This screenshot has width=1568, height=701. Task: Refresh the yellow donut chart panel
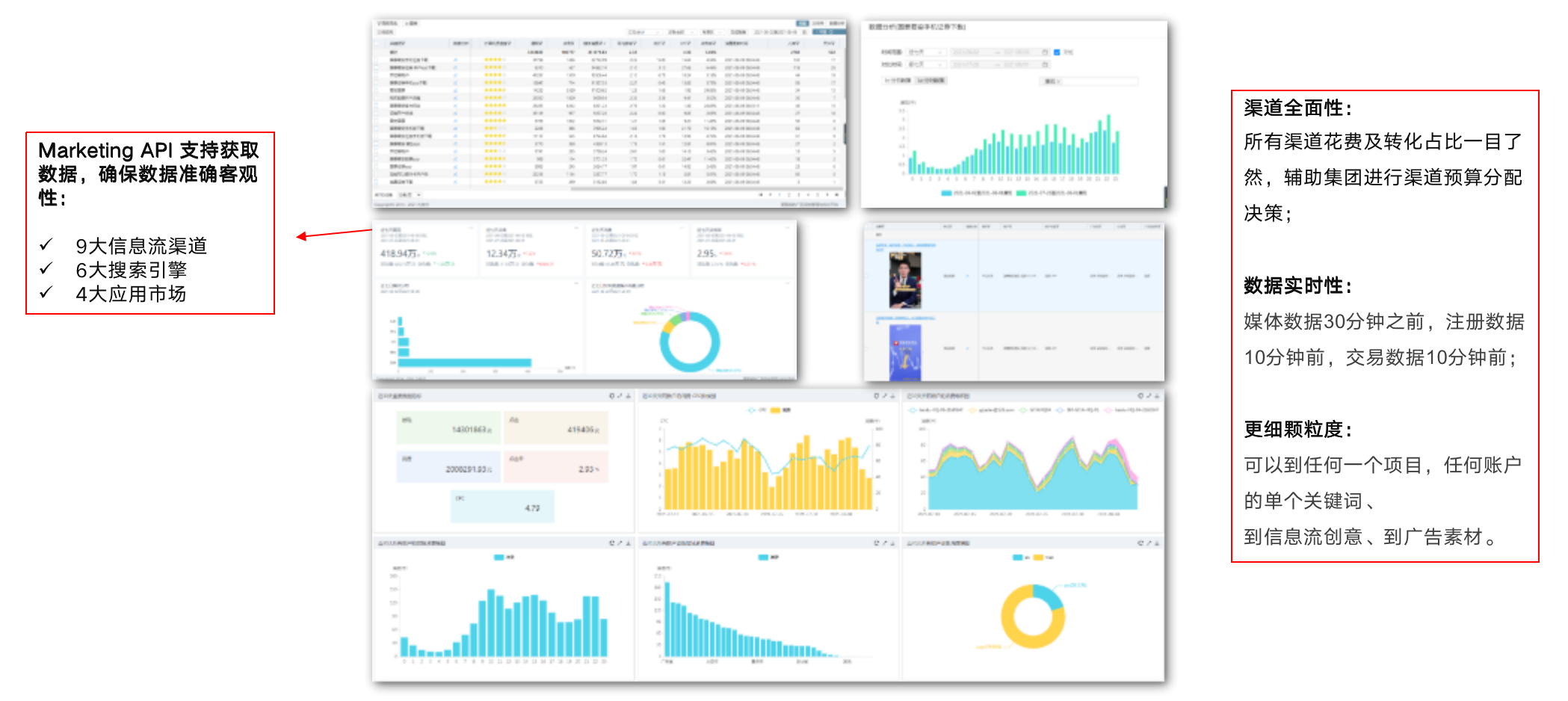point(1140,543)
